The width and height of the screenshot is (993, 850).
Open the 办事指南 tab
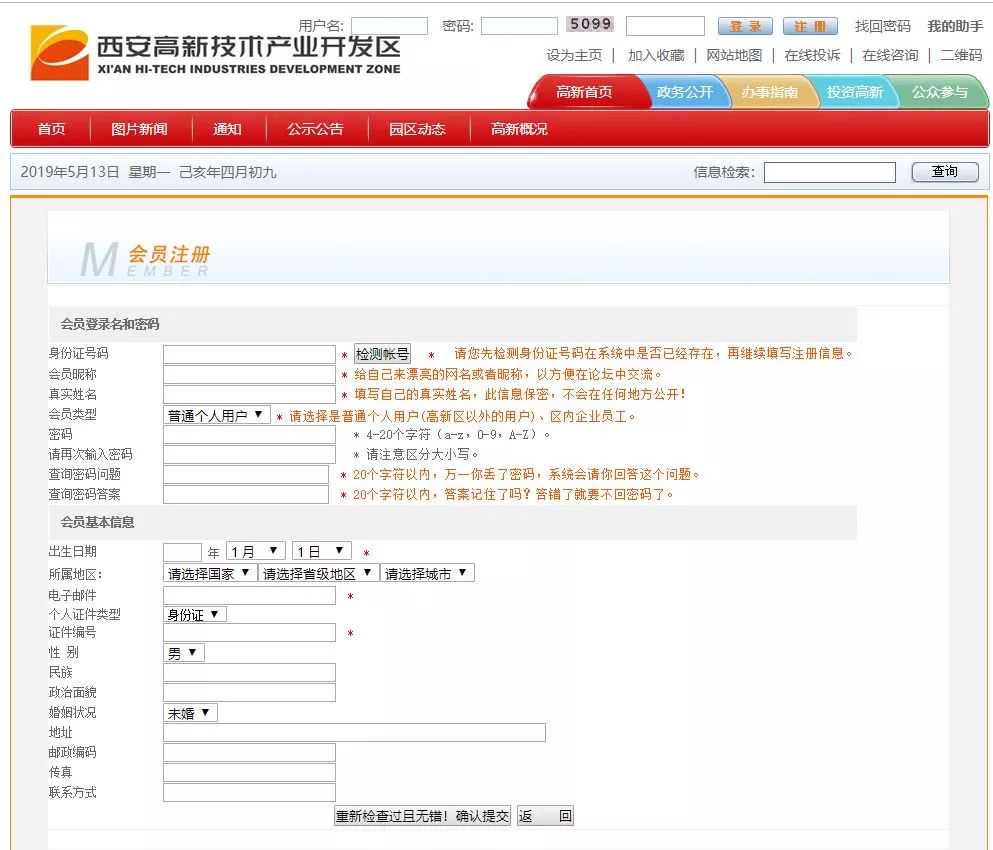point(769,92)
